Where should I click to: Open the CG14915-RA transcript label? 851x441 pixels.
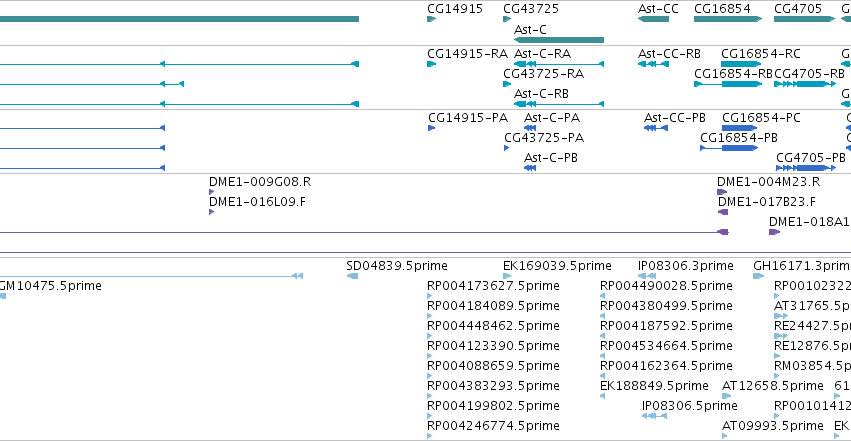tap(467, 54)
